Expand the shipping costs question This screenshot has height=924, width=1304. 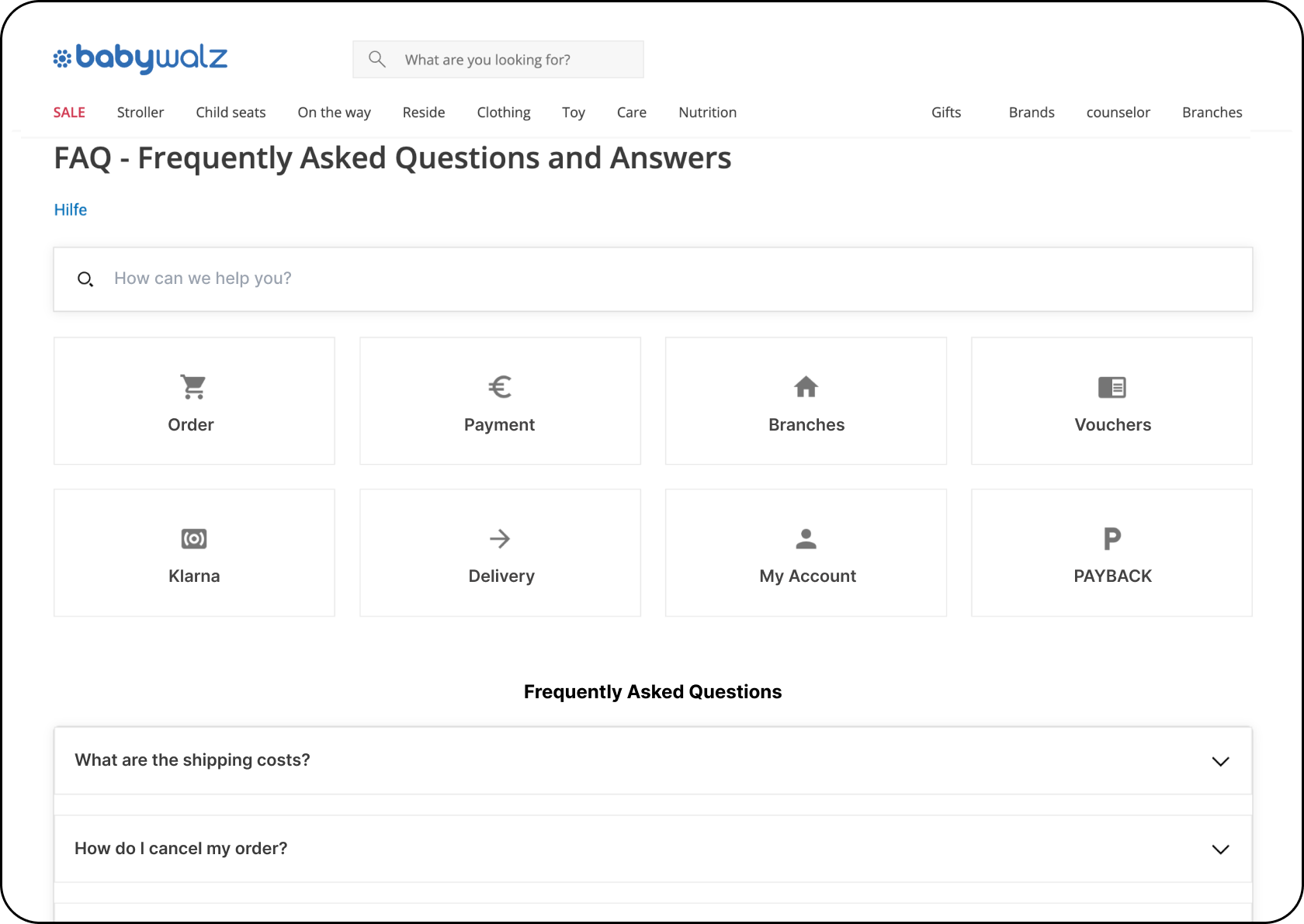(1220, 761)
